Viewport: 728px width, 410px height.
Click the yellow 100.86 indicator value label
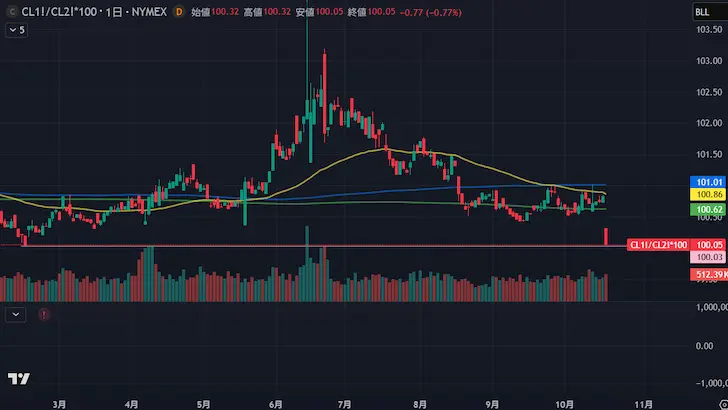[707, 193]
